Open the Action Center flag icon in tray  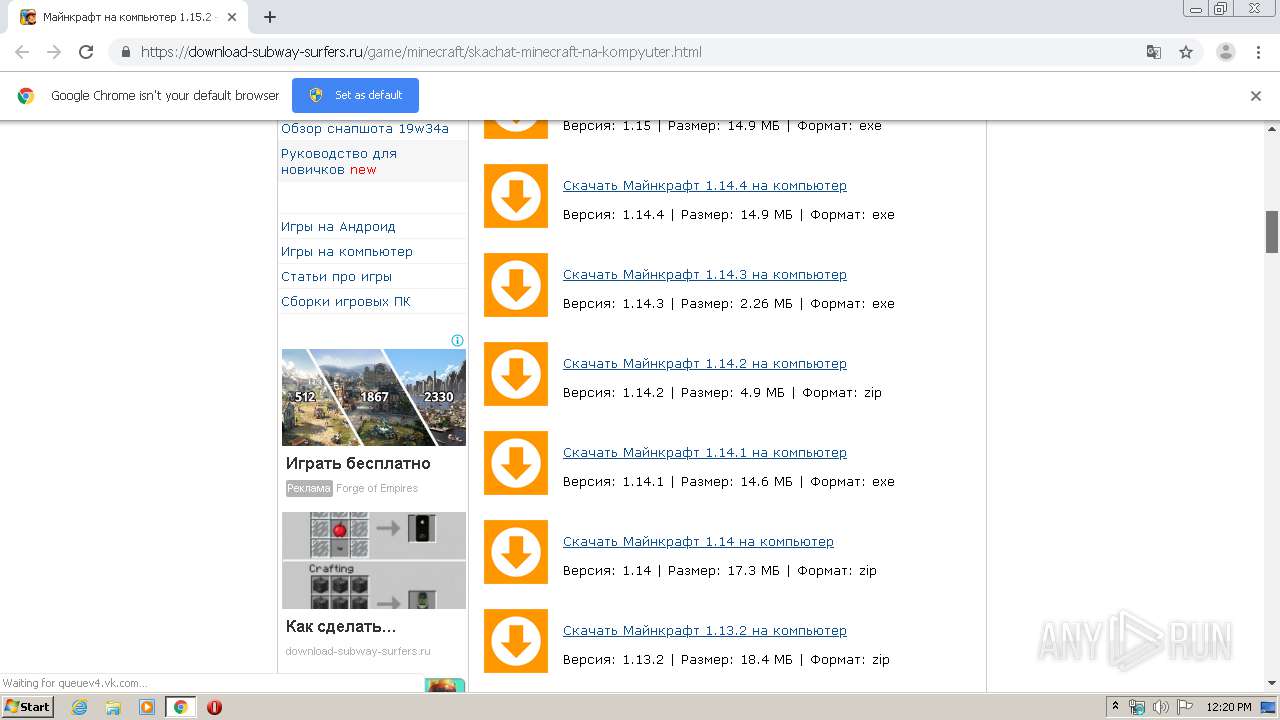click(1184, 707)
